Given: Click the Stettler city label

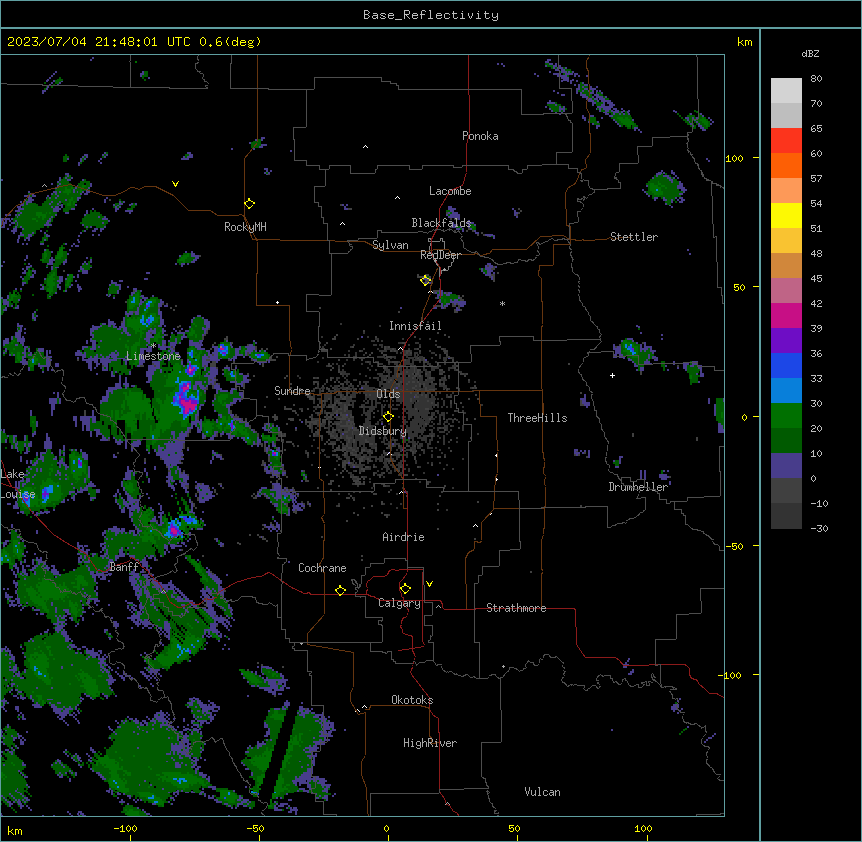Looking at the screenshot, I should tap(634, 237).
